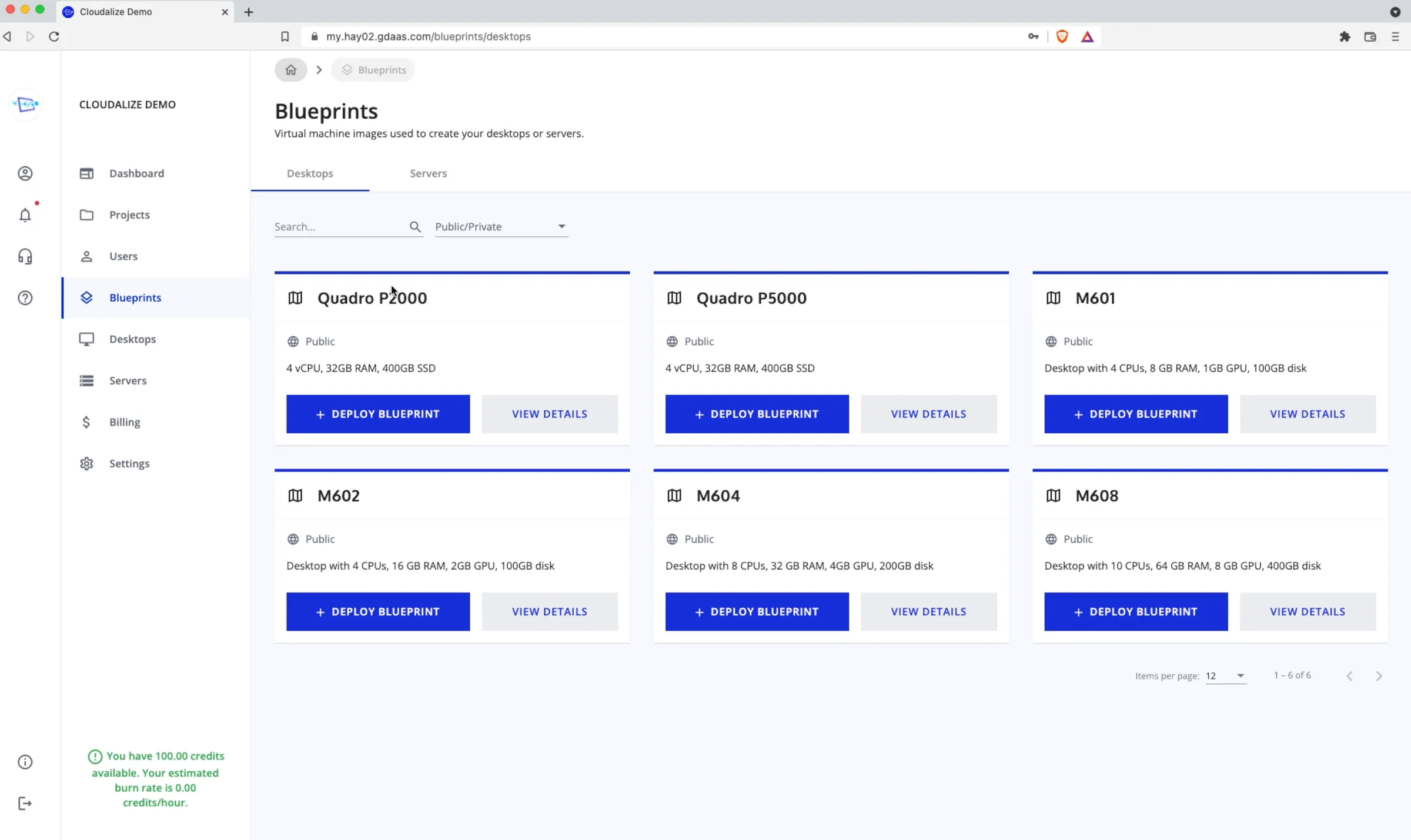View details of M608 blueprint

[1307, 611]
